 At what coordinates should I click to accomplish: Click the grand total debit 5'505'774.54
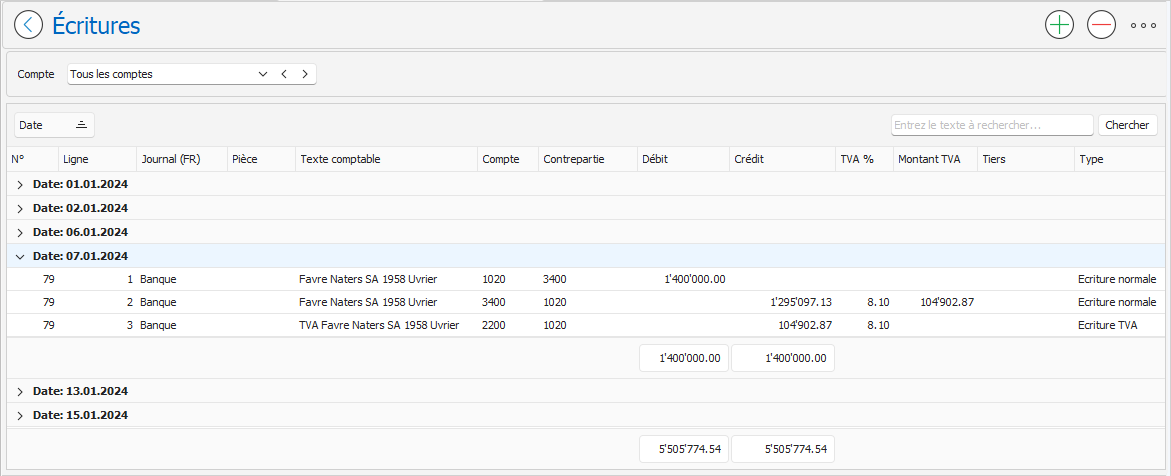click(683, 449)
